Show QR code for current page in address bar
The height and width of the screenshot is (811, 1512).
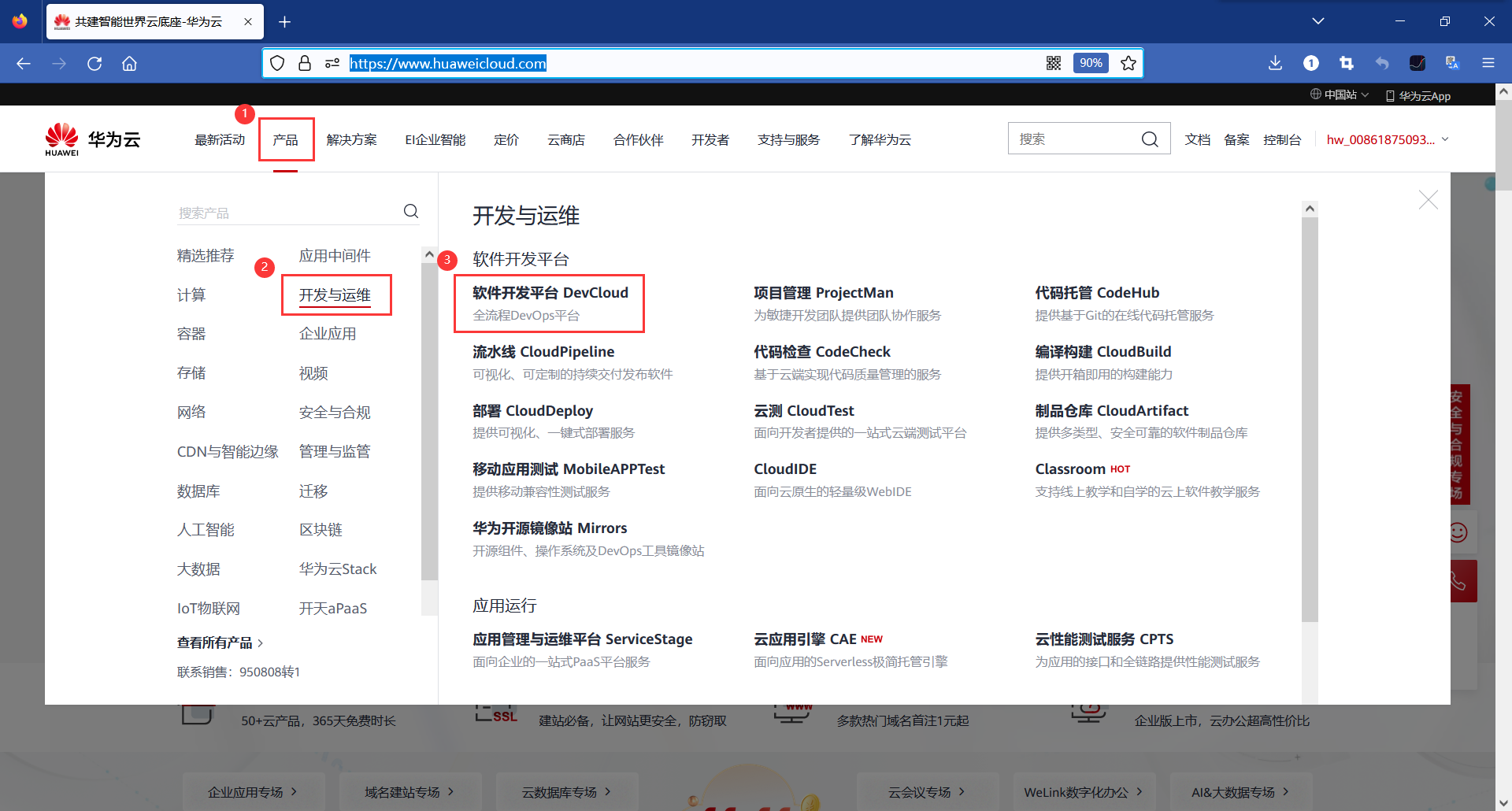[x=1054, y=63]
